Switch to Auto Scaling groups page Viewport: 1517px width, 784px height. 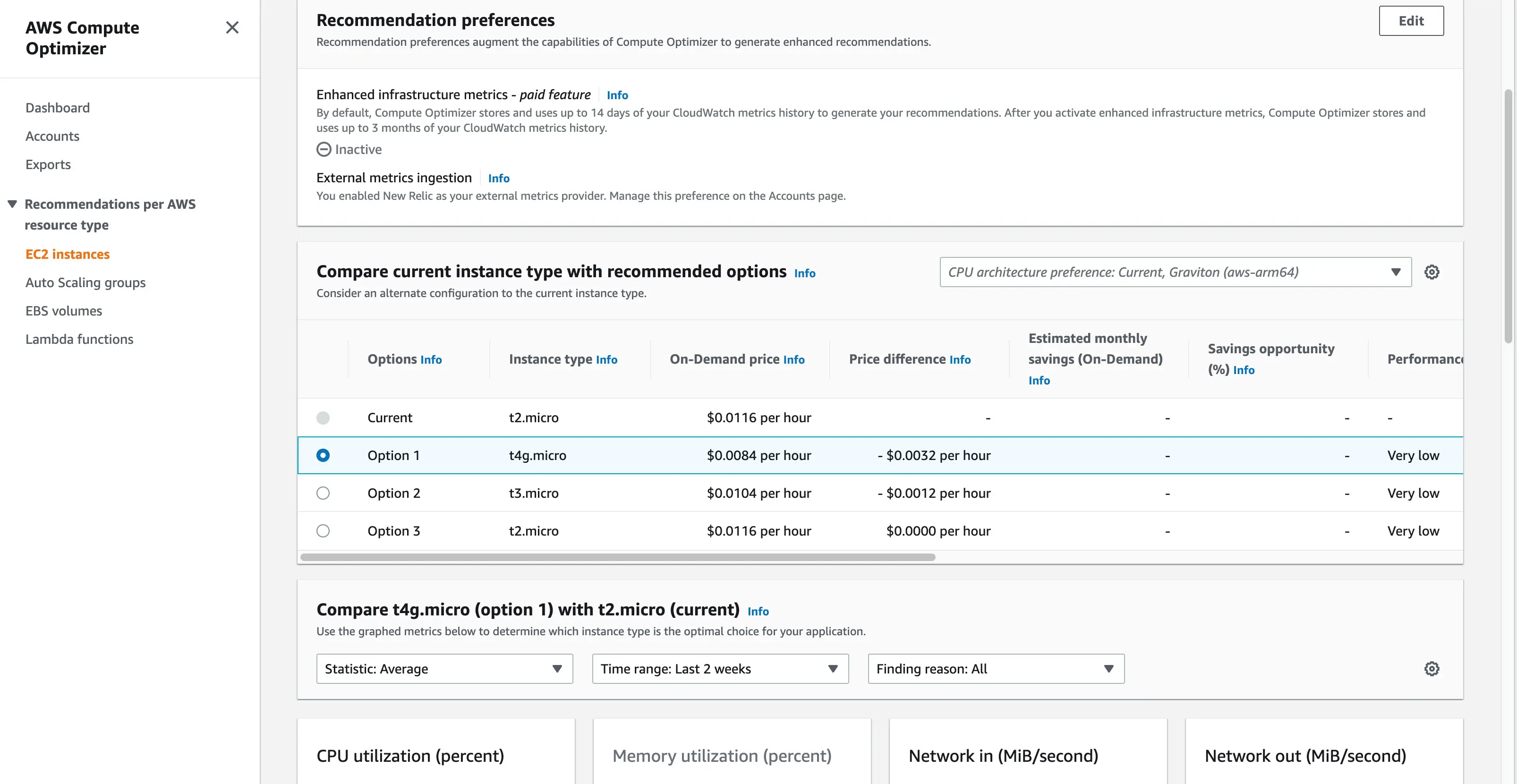coord(85,282)
